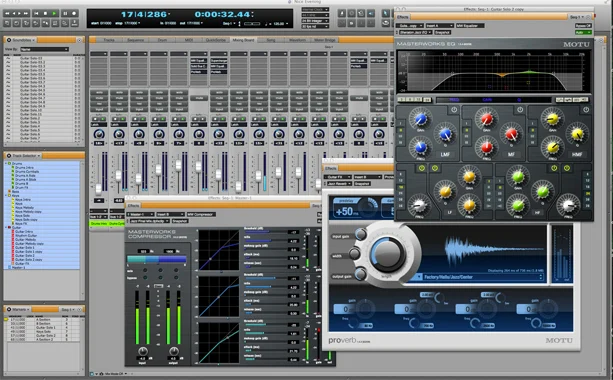Switch to the Sequence tab
Screen dimensions: 613x380
tap(136, 40)
